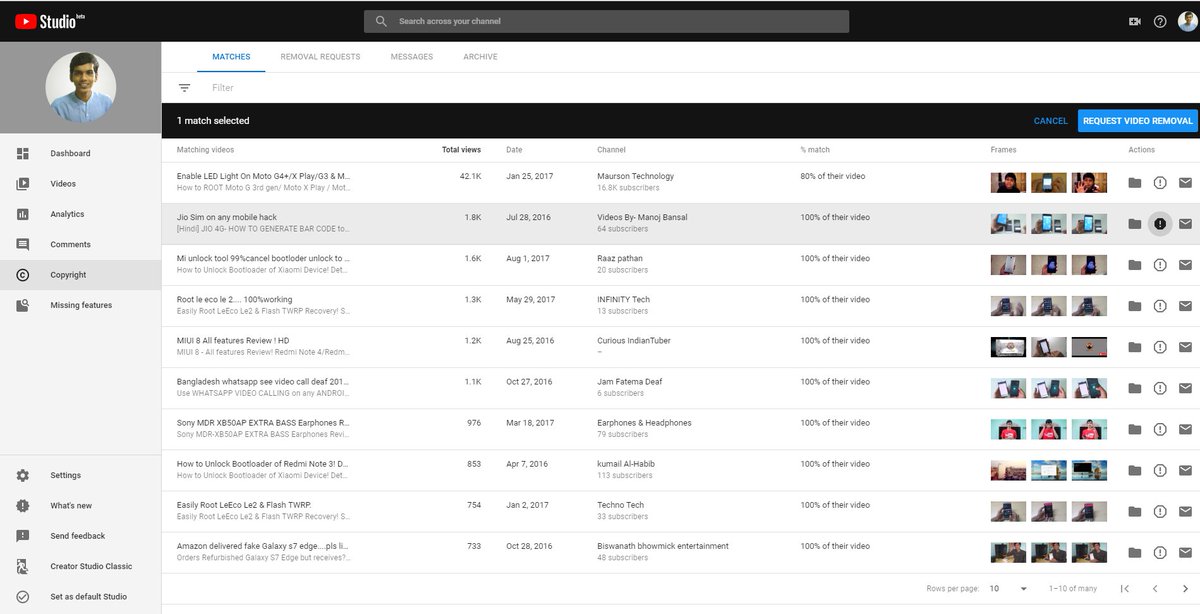This screenshot has width=1200, height=614.
Task: Select 'Sony MDR XB50AP EXTRA BASS Earphones' match
Action: click(680, 429)
